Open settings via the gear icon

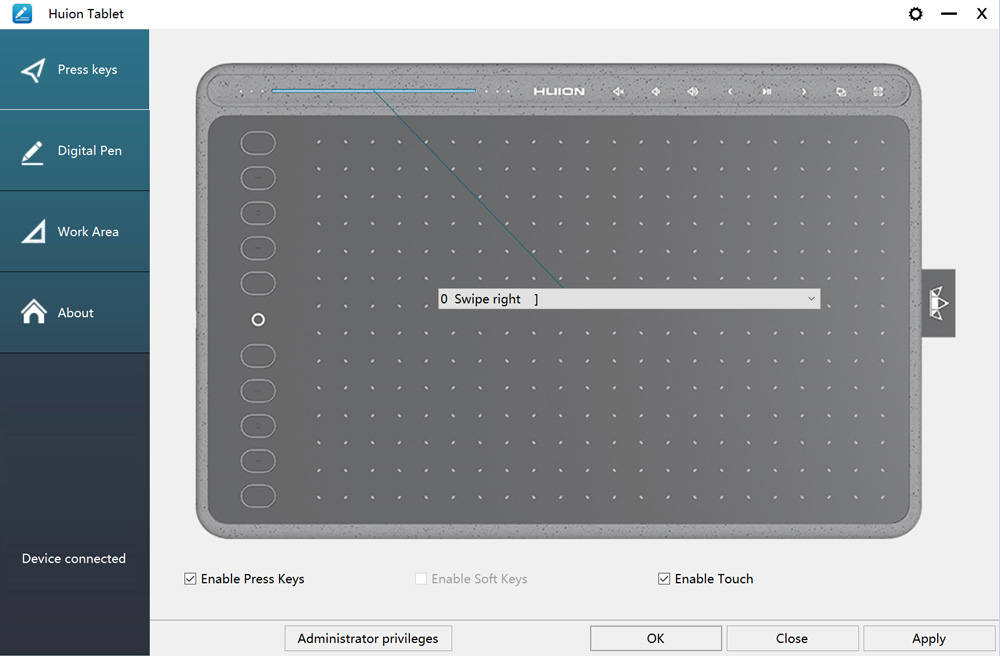(x=915, y=14)
